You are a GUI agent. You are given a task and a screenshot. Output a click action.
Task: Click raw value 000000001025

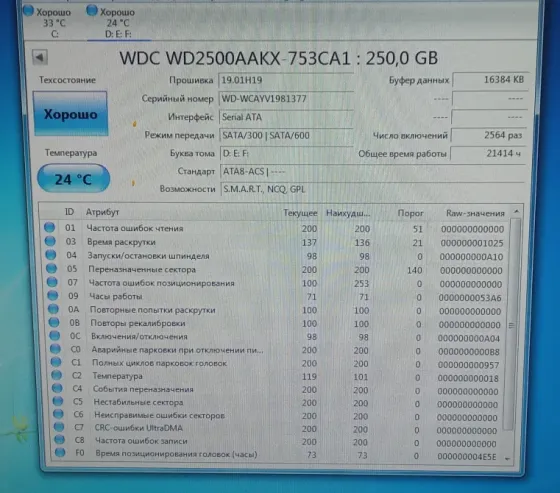click(x=472, y=243)
